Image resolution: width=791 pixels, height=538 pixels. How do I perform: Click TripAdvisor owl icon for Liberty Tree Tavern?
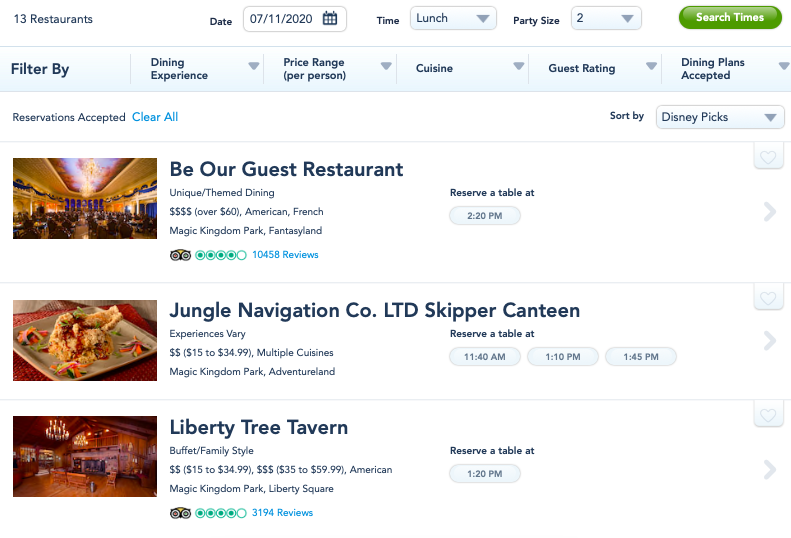point(180,513)
